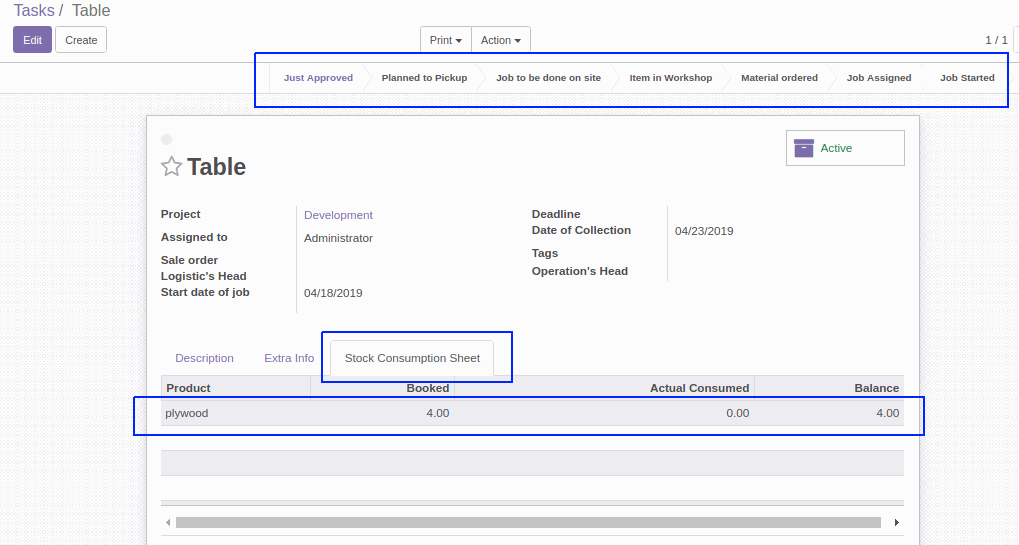The height and width of the screenshot is (545, 1019).
Task: Click right arrow of horizontal scrollbar
Action: 896,522
